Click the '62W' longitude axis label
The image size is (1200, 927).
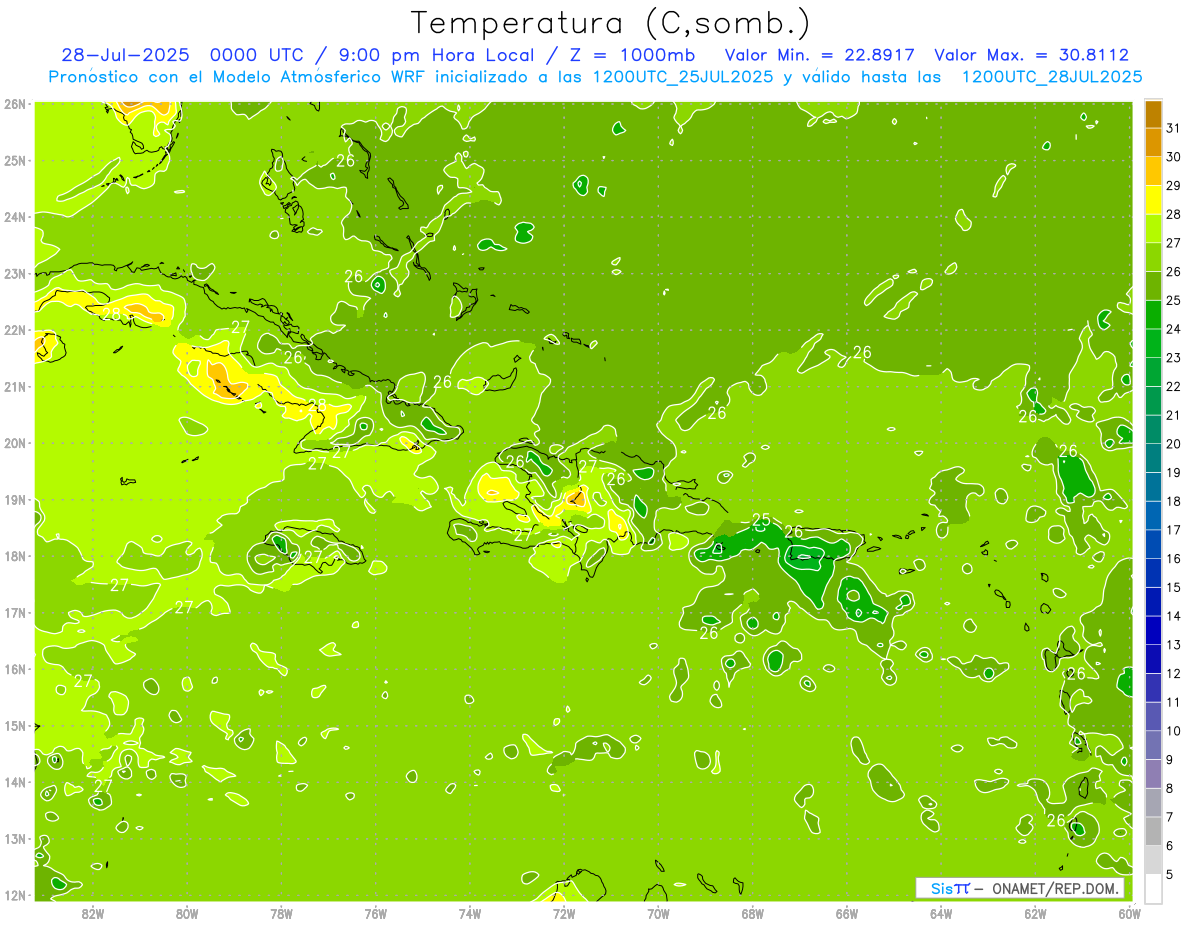tap(1035, 913)
